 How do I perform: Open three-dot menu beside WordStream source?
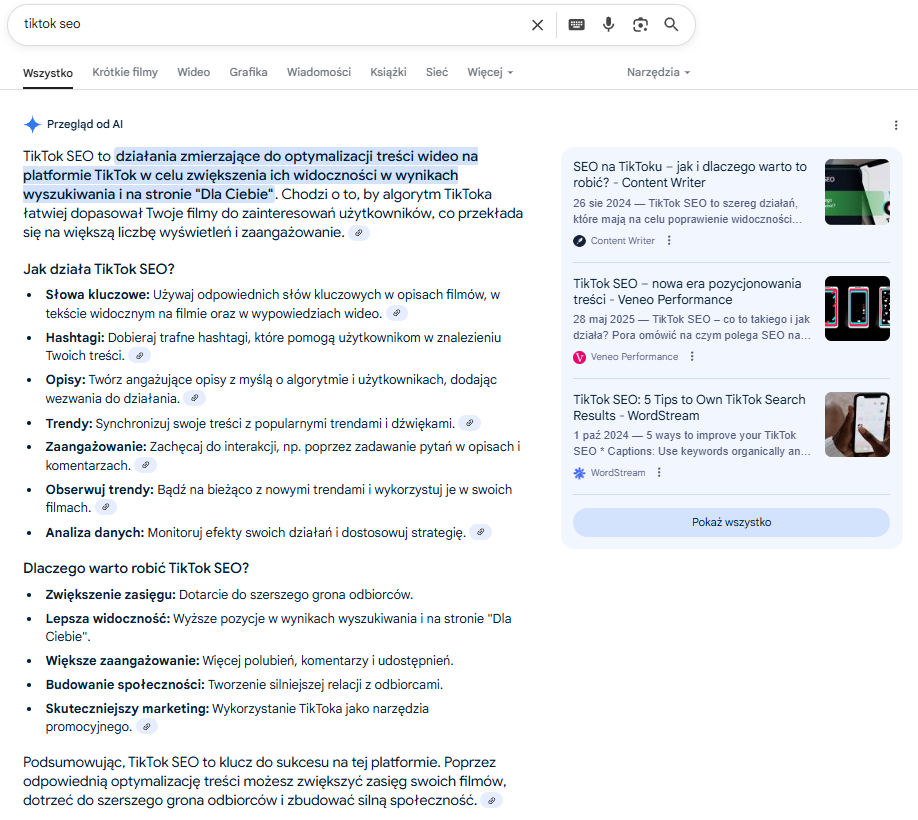click(659, 473)
